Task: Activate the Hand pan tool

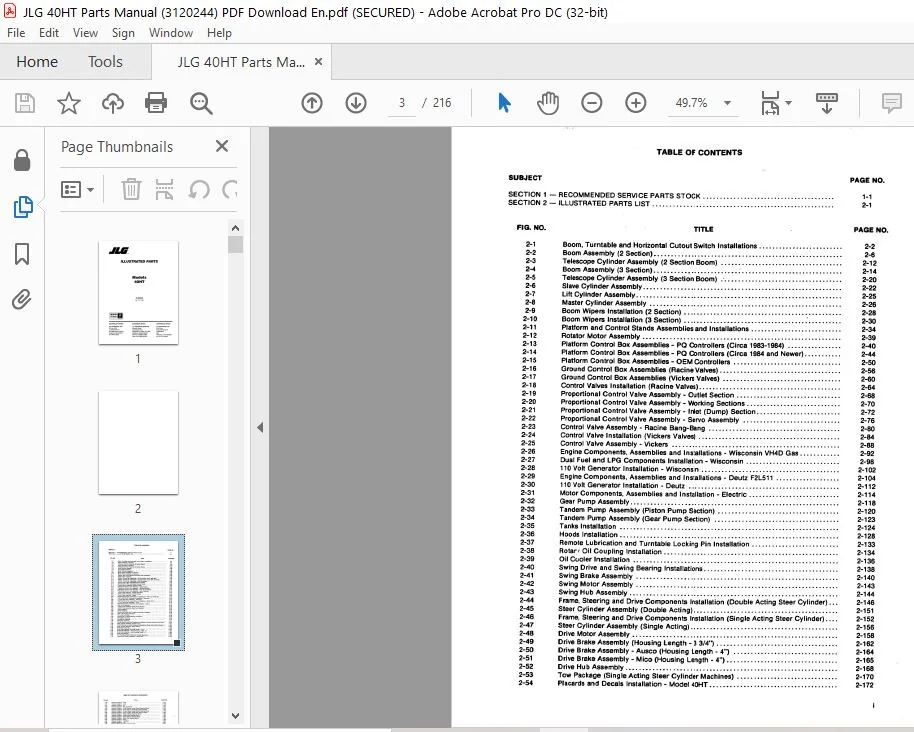Action: pos(548,103)
